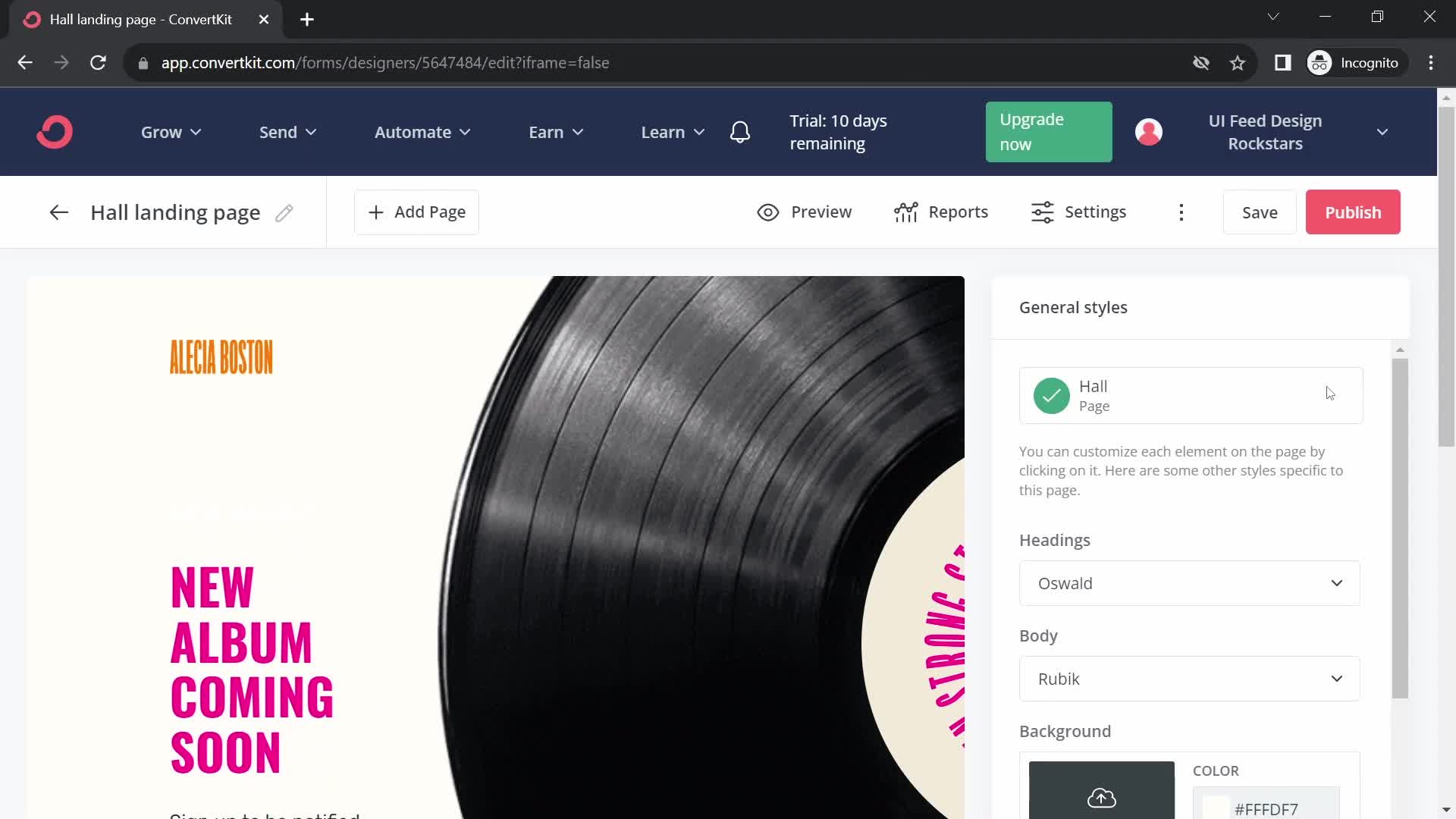
Task: Click Preview
Action: 805,212
